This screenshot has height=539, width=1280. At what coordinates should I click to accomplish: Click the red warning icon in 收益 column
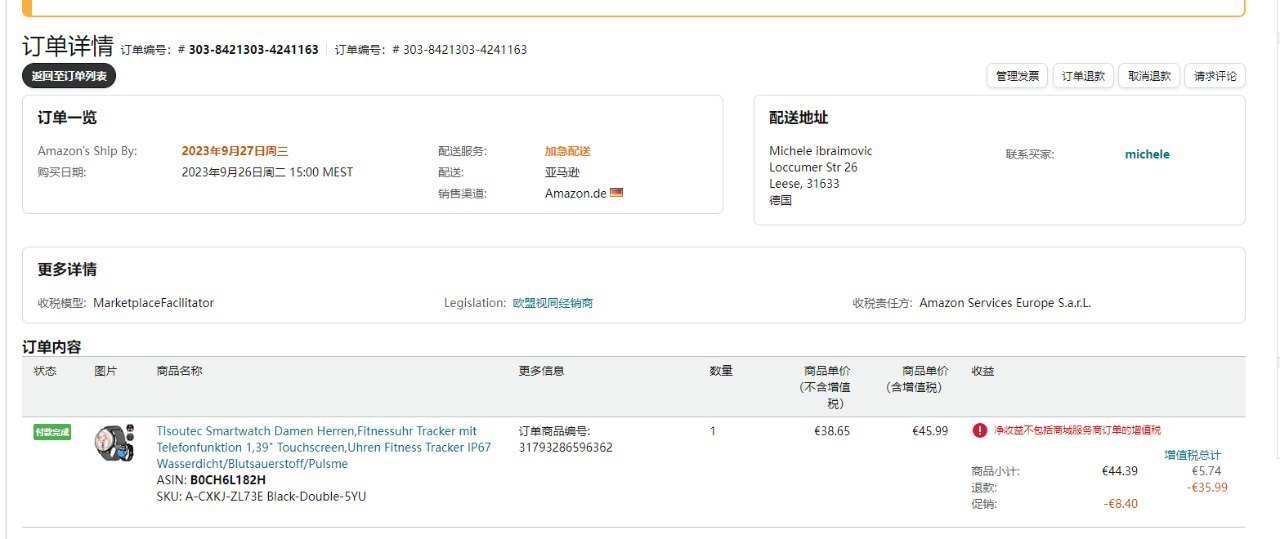(980, 430)
